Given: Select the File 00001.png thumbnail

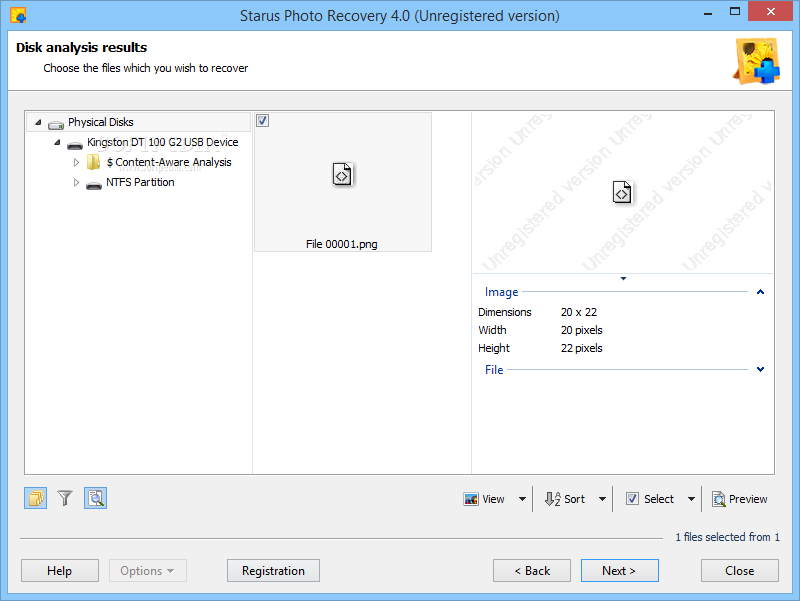Looking at the screenshot, I should click(x=343, y=182).
